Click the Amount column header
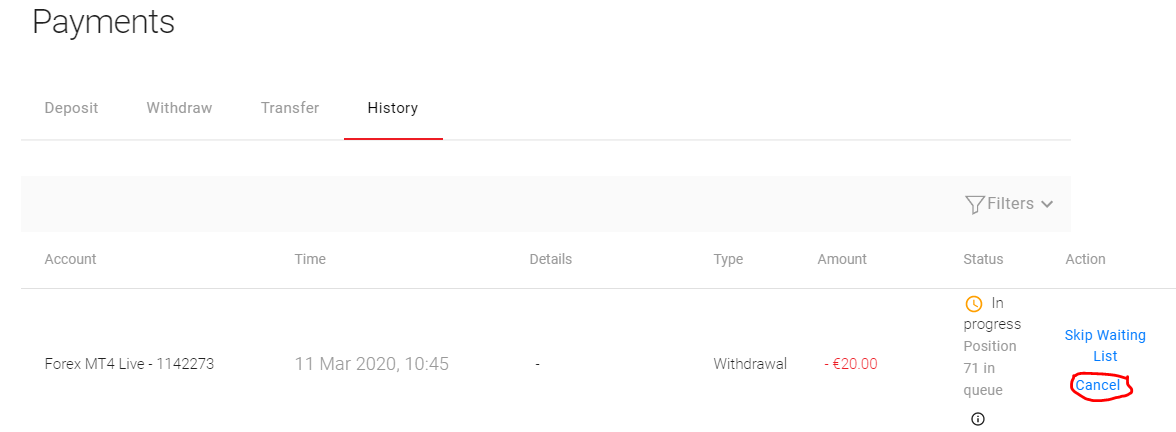1176x432 pixels. (x=842, y=259)
